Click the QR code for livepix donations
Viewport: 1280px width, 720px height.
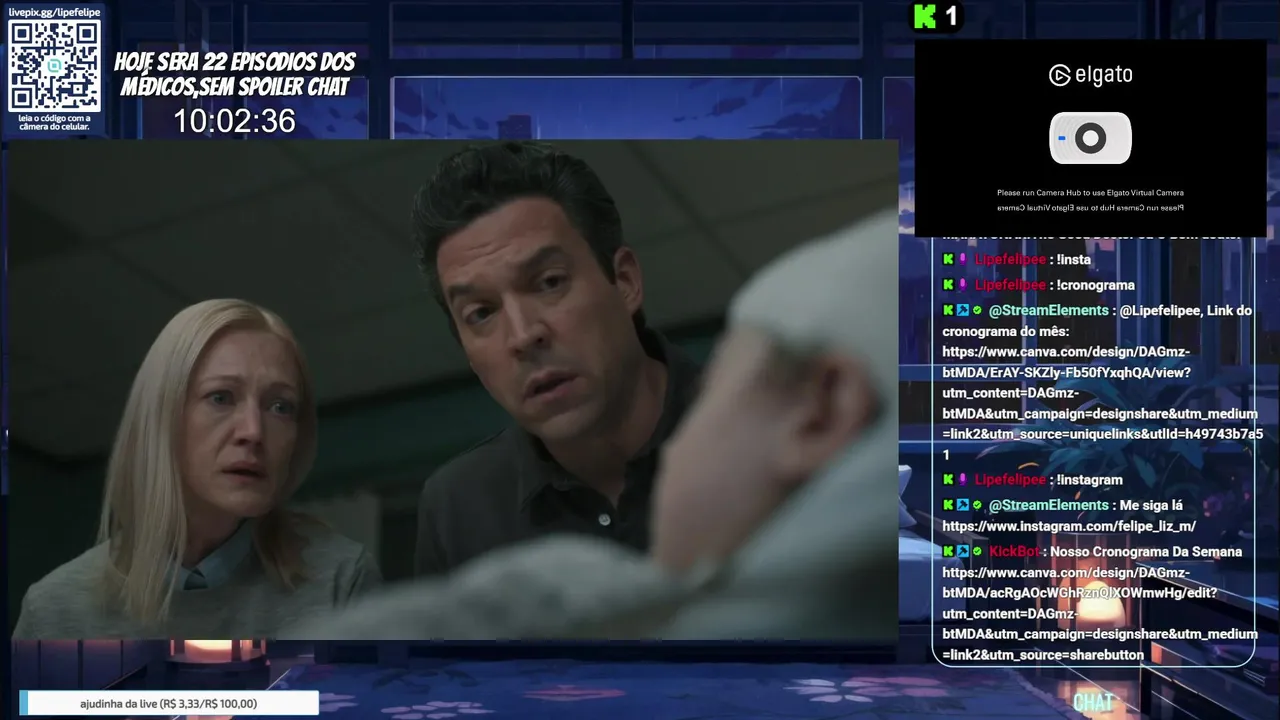(x=54, y=66)
